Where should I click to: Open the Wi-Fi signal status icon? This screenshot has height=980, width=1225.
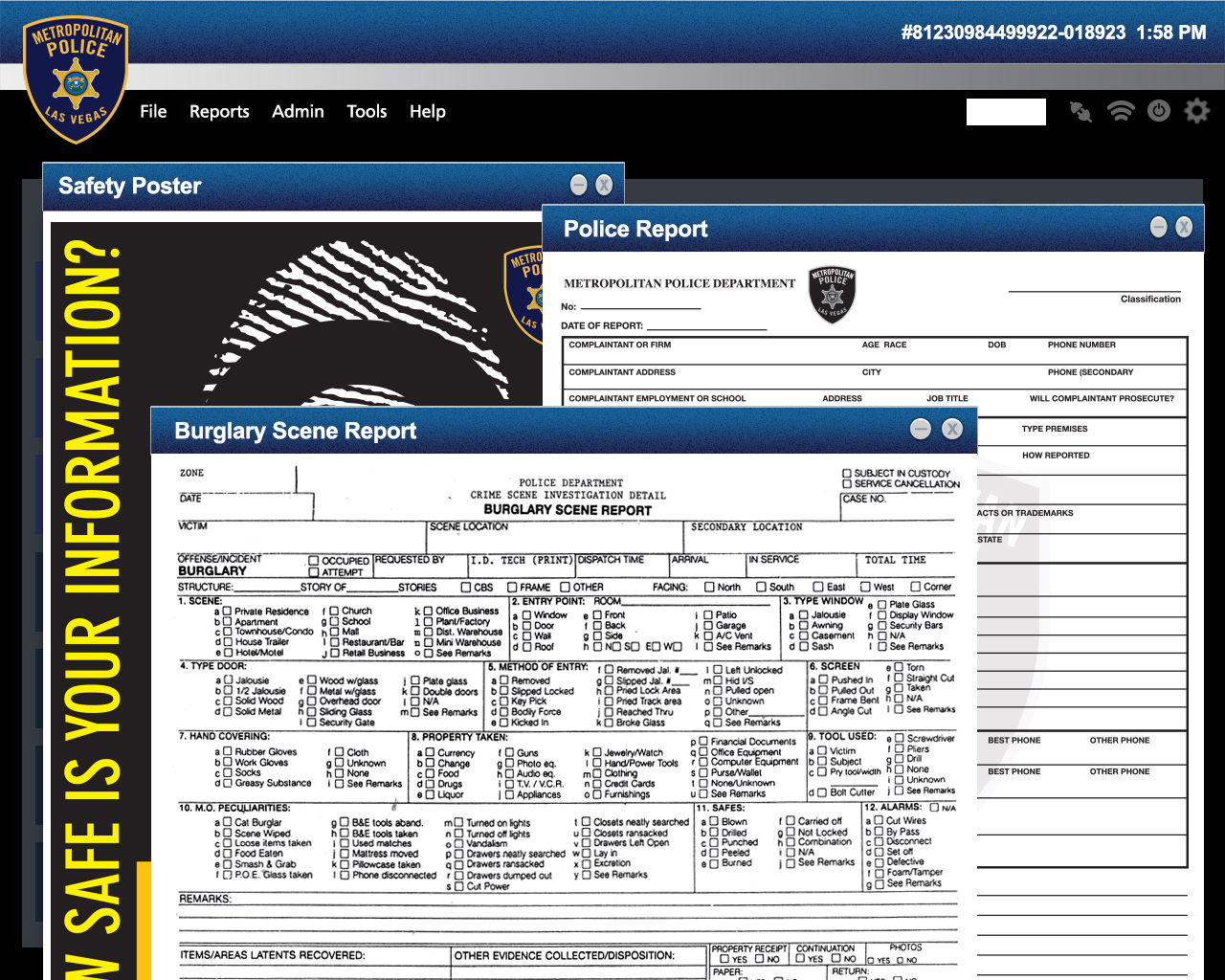tap(1121, 111)
